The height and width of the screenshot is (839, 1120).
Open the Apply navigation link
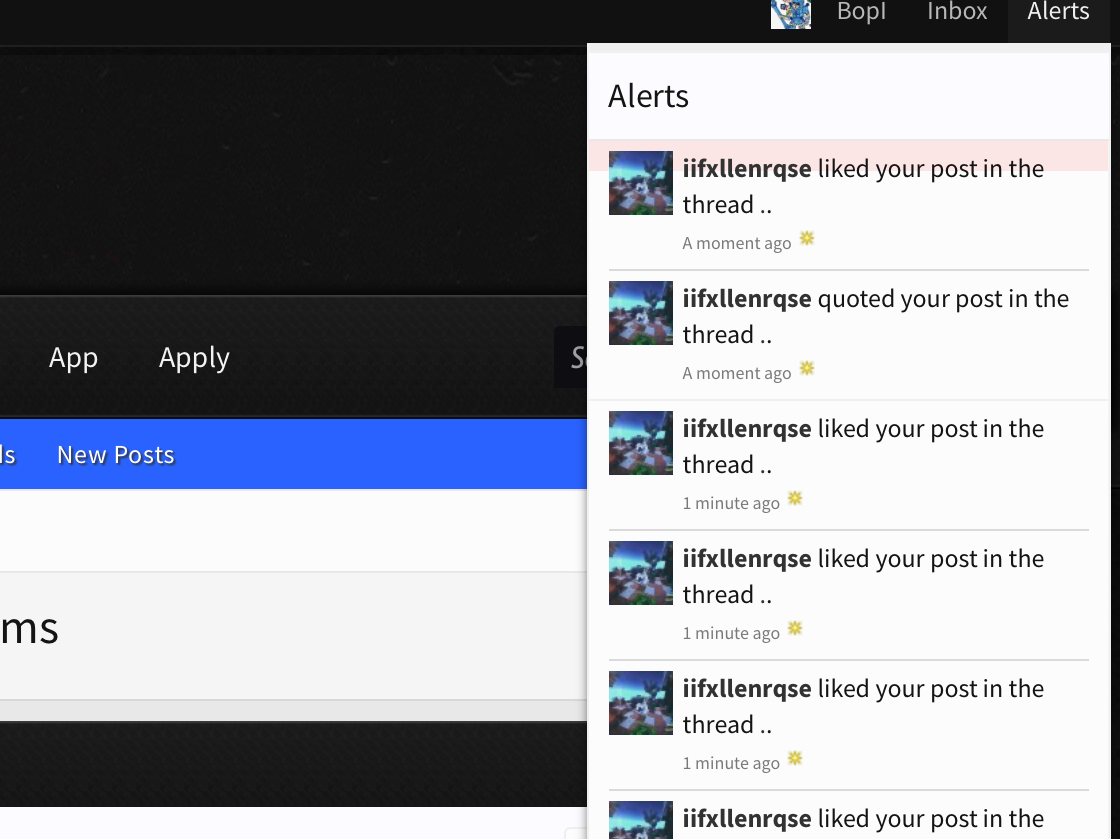point(194,358)
